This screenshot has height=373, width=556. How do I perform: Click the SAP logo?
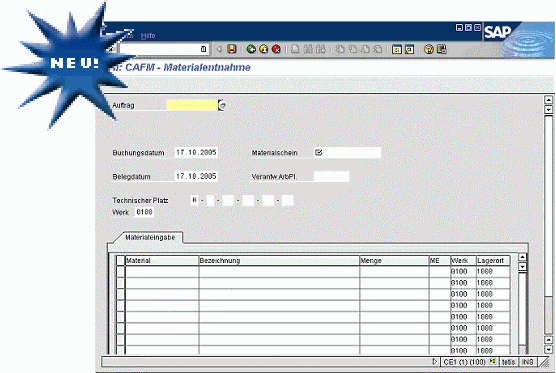(x=498, y=32)
